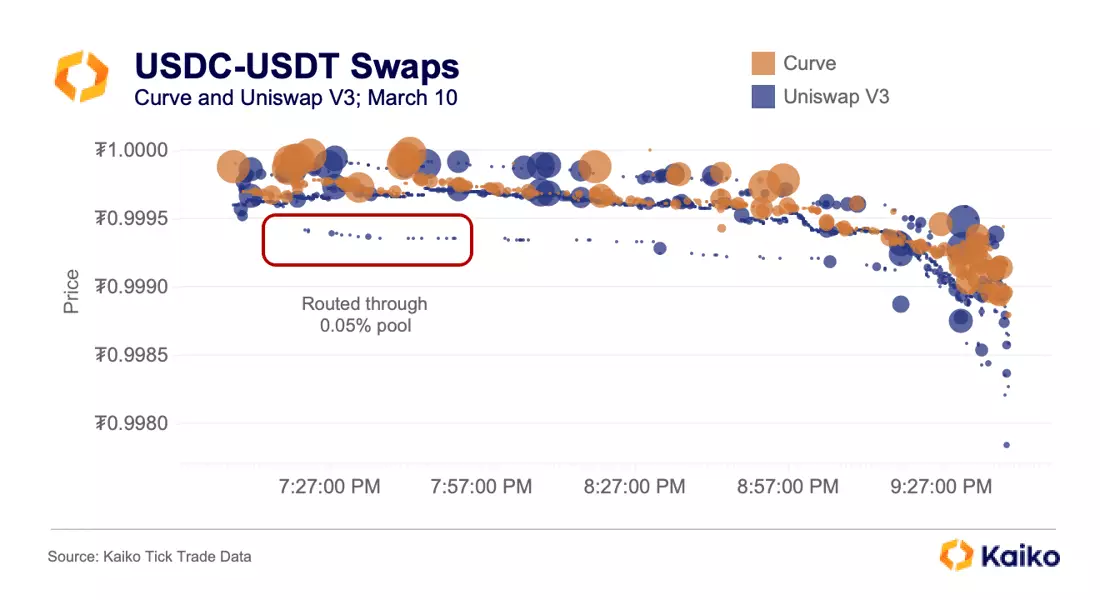Click the Price y-axis title

point(71,291)
